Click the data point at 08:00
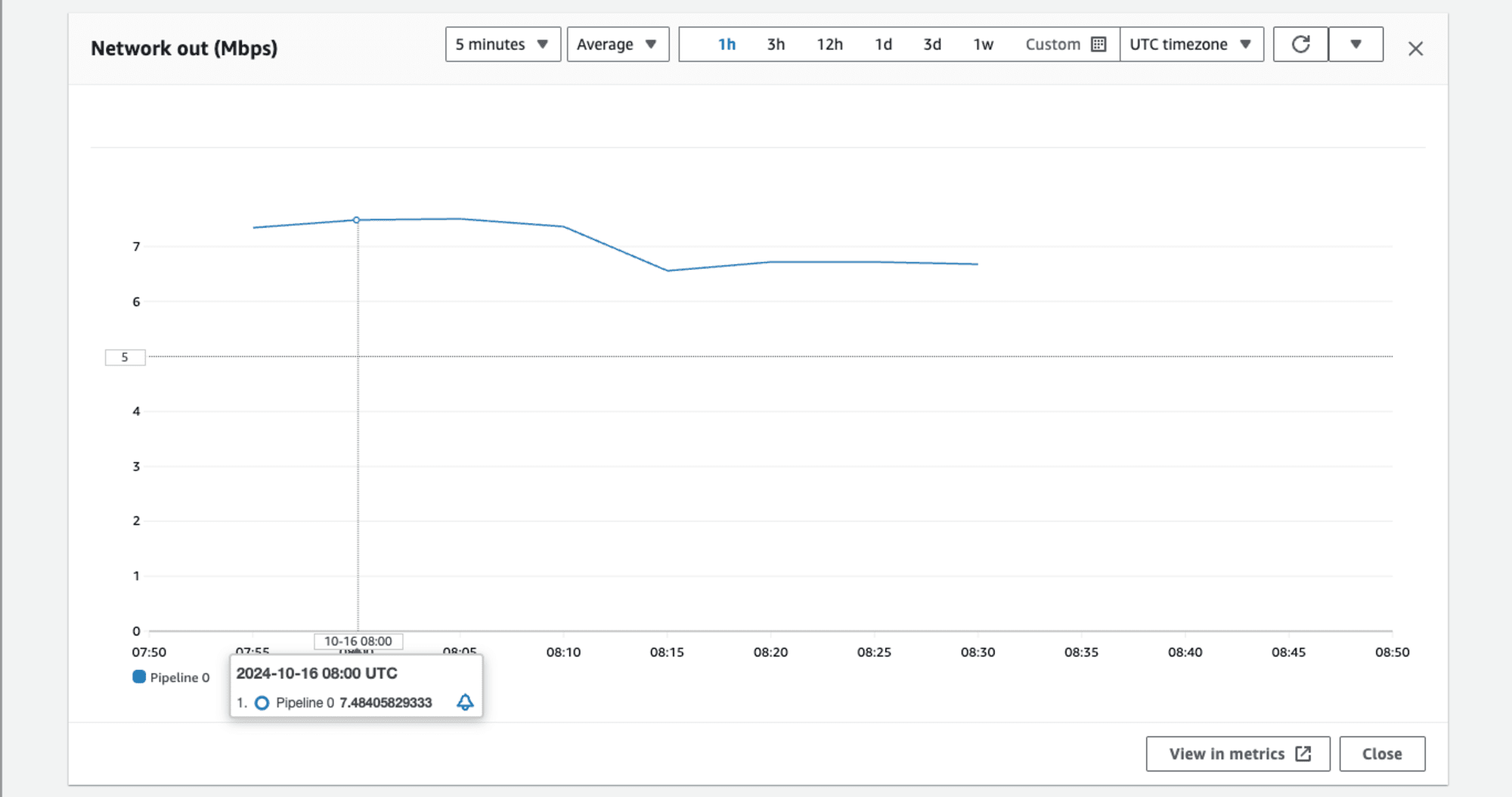 click(356, 220)
